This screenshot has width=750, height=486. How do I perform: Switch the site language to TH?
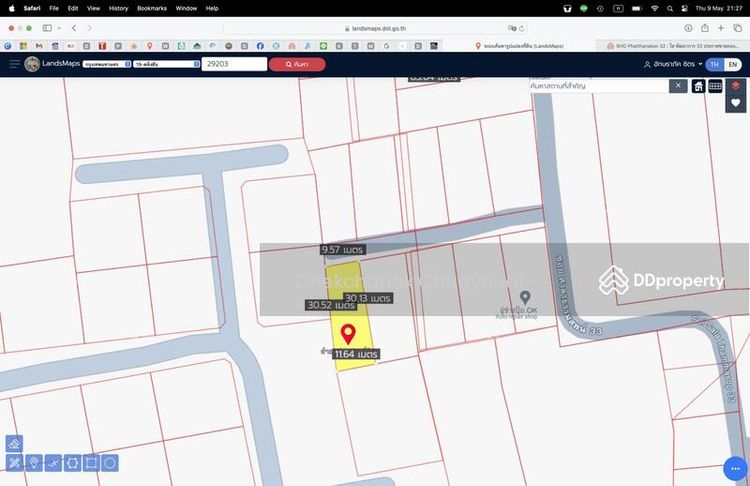click(x=713, y=64)
